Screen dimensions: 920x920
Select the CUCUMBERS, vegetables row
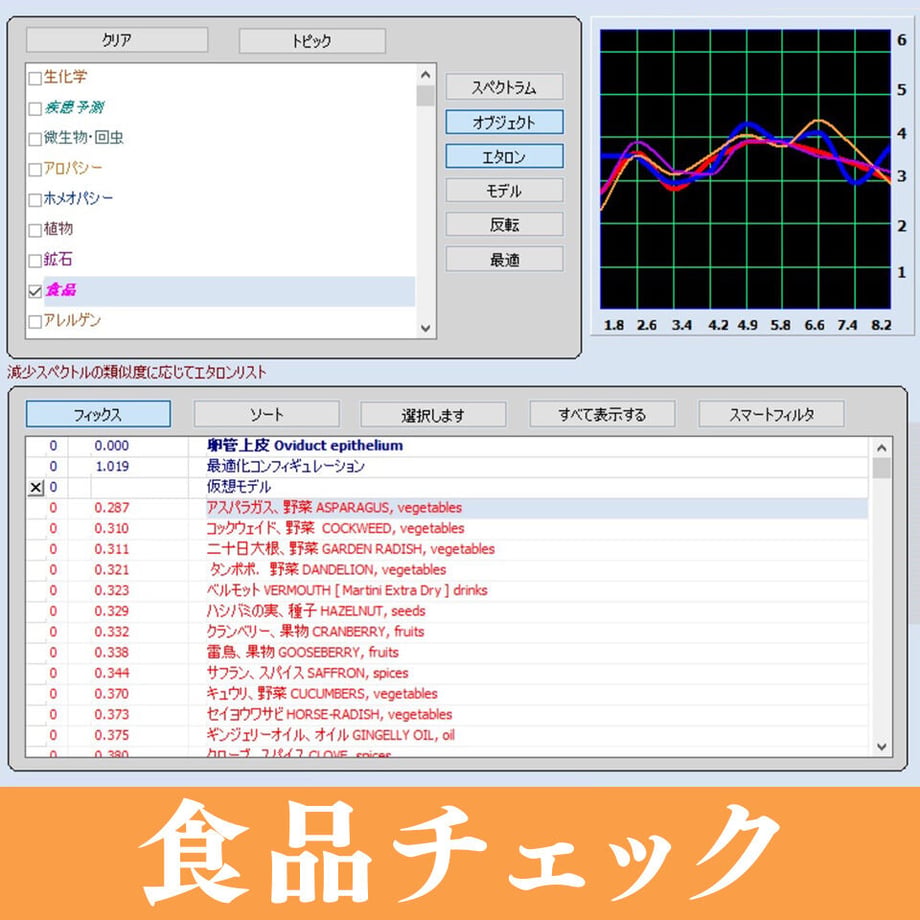click(x=447, y=694)
